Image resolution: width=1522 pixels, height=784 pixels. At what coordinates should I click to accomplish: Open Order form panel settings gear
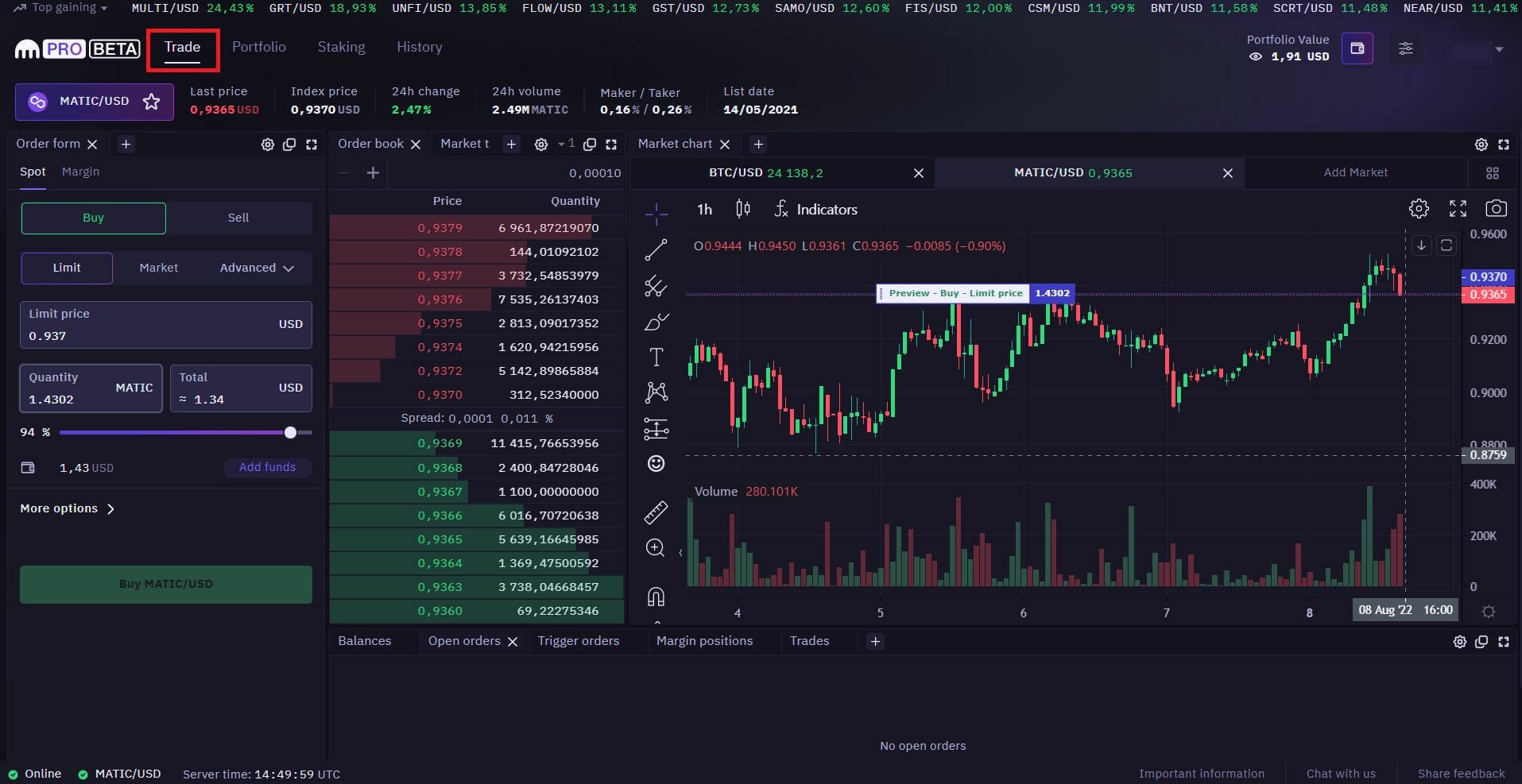tap(268, 145)
